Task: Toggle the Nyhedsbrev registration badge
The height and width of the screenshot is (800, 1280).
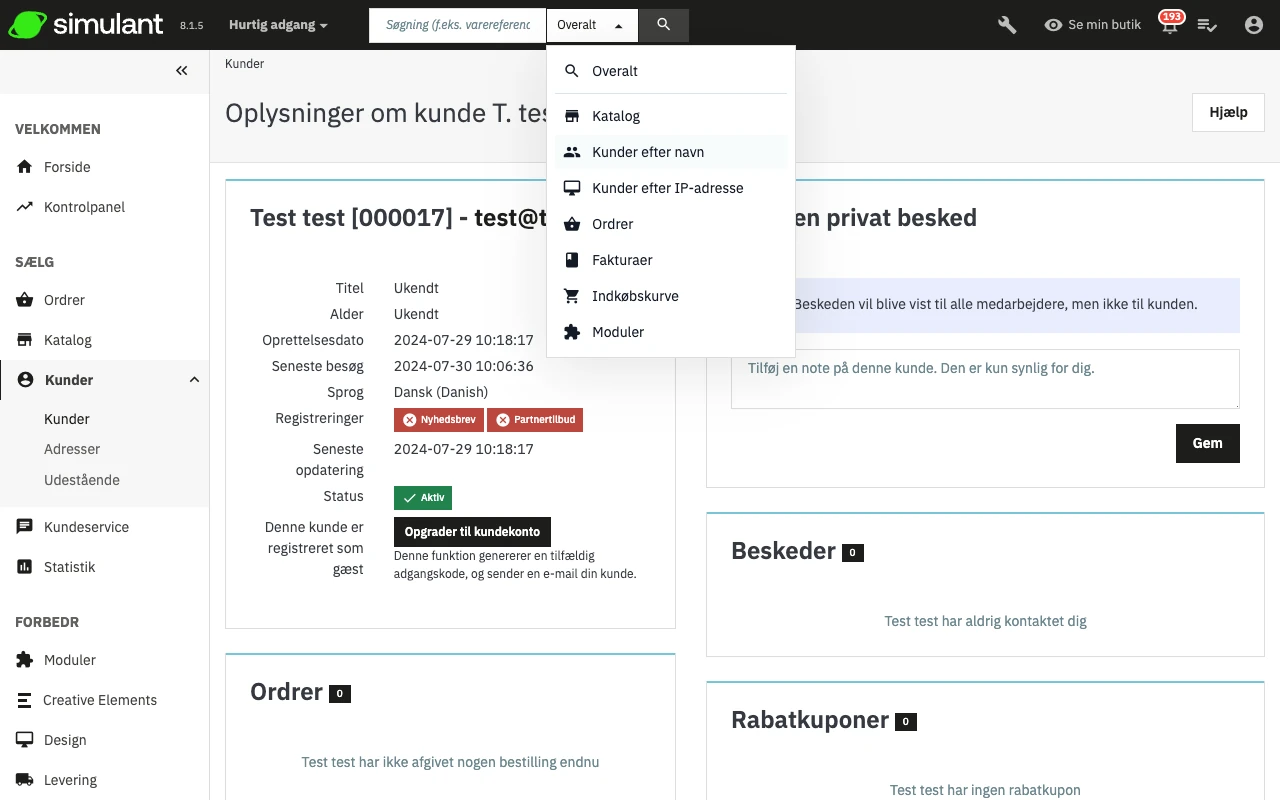Action: (x=438, y=420)
